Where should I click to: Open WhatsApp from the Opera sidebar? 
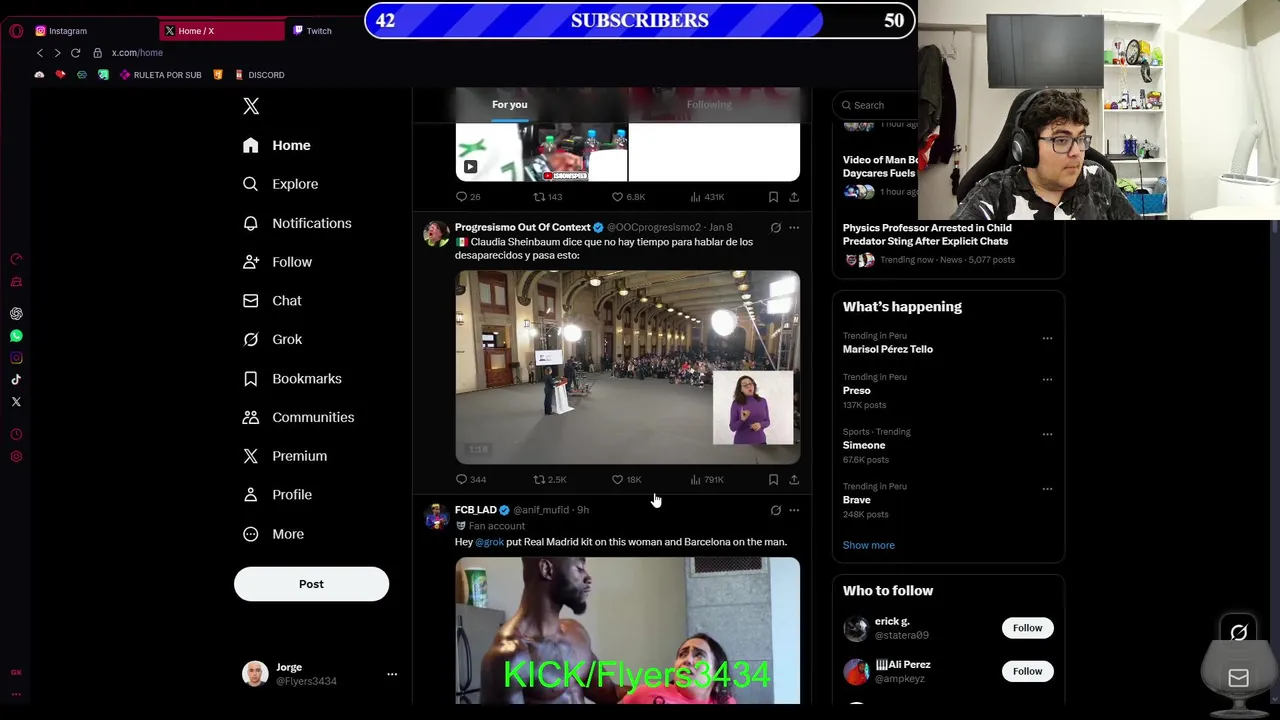pyautogui.click(x=16, y=336)
